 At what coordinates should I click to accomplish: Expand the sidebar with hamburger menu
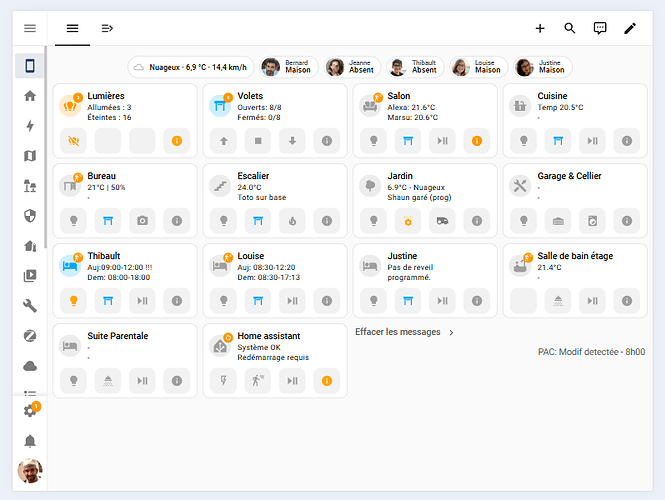(30, 29)
